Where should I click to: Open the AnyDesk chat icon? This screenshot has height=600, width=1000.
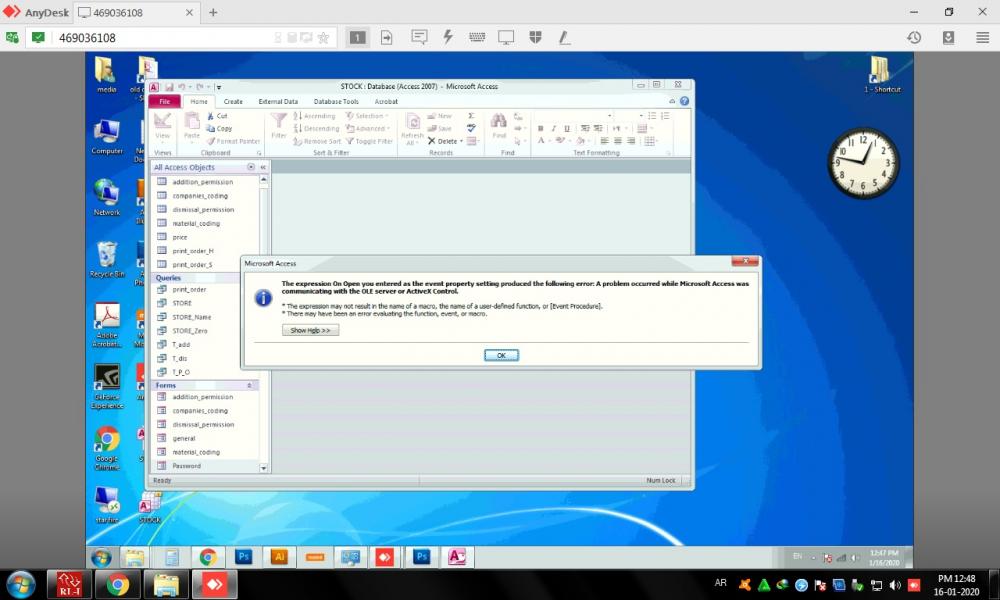(419, 38)
